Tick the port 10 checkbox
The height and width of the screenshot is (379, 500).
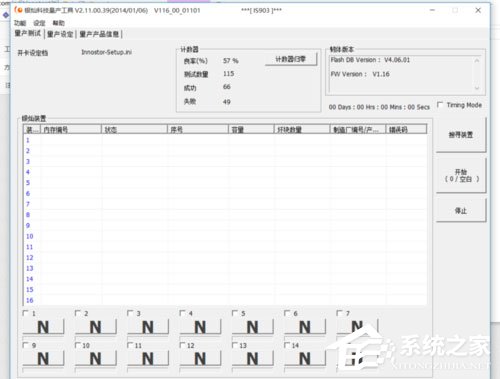tap(78, 345)
